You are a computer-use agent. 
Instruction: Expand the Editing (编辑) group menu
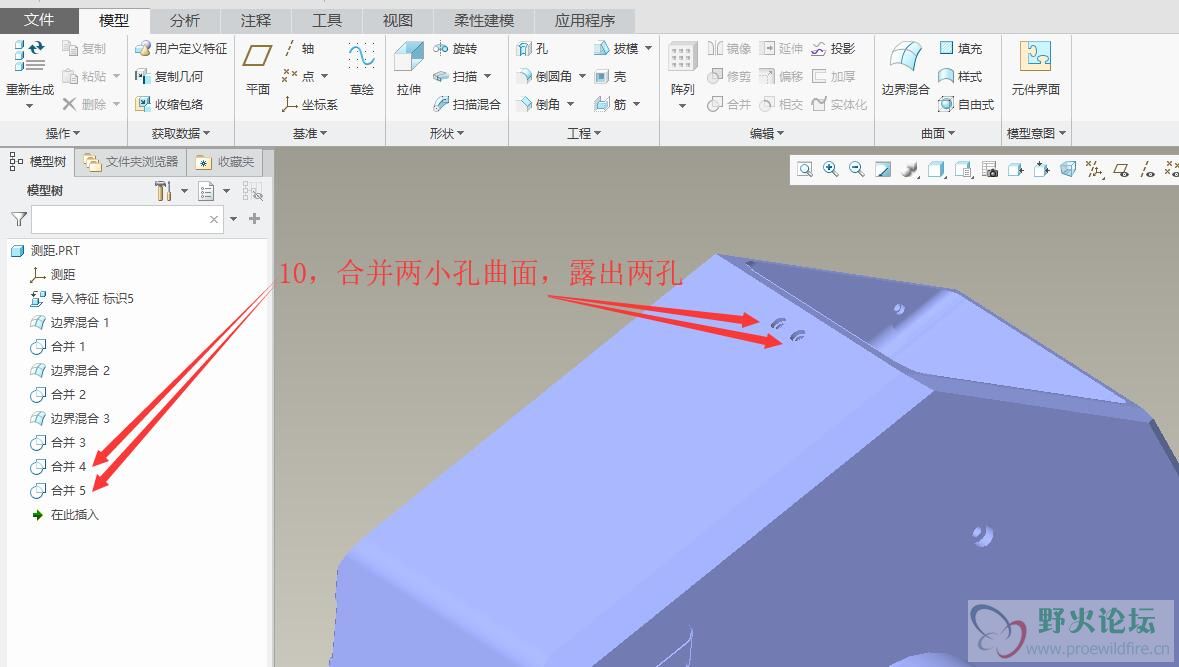tap(766, 133)
